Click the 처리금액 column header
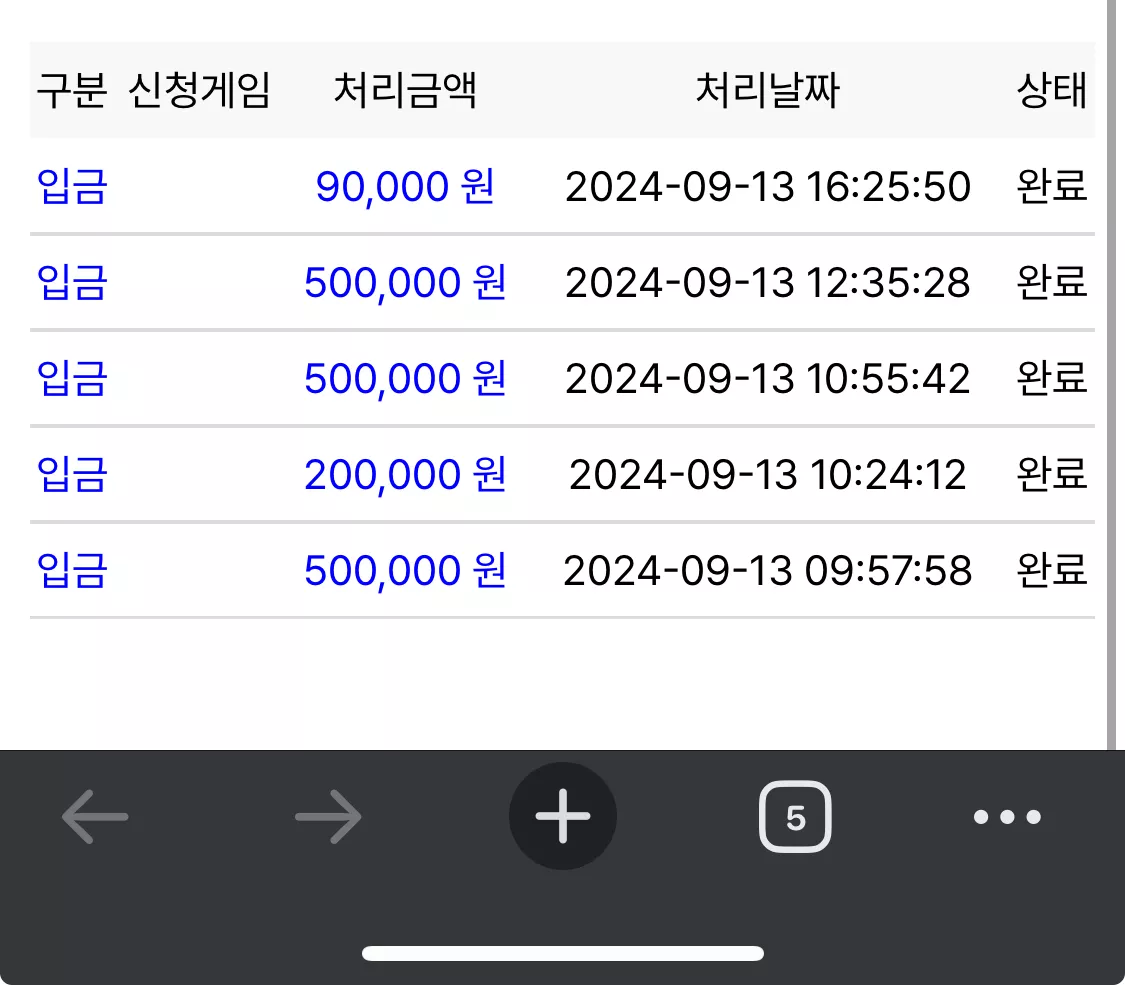This screenshot has height=985, width=1125. 405,90
